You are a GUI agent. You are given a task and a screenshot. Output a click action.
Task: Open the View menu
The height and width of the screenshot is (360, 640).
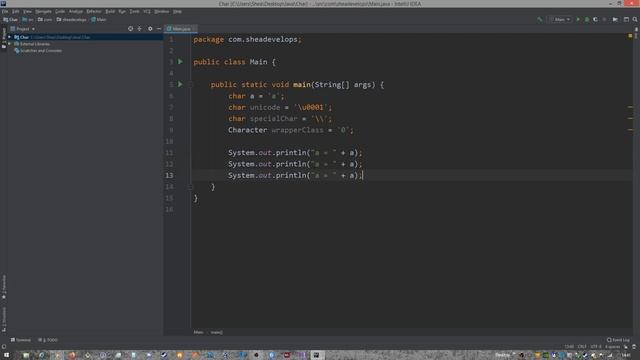tap(27, 11)
